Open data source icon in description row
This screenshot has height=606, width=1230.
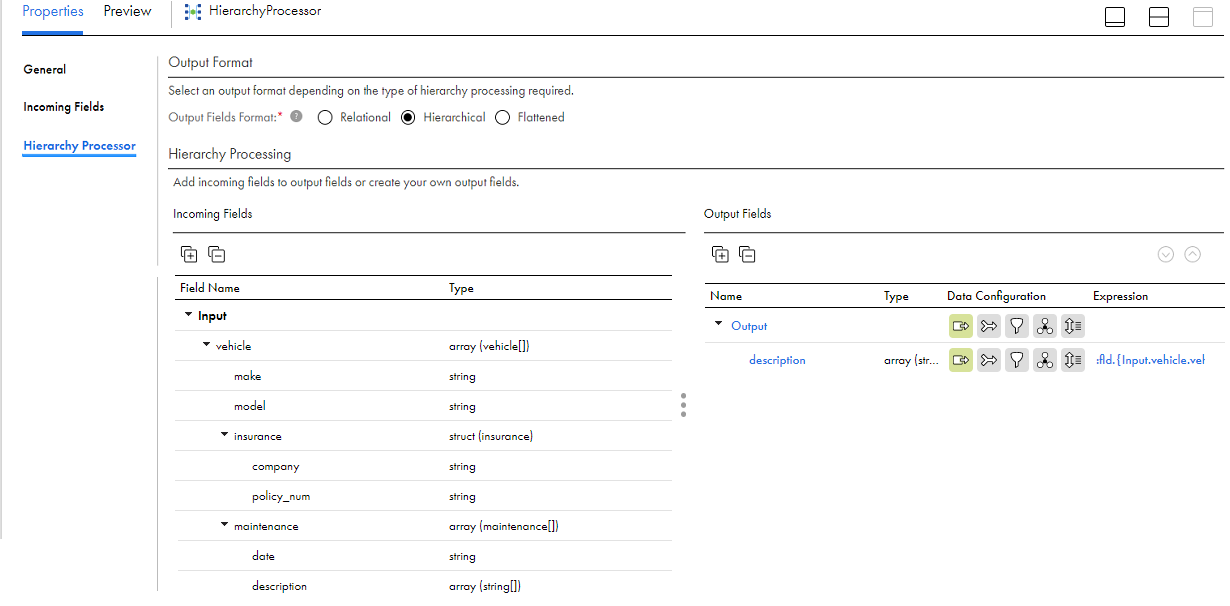point(961,360)
